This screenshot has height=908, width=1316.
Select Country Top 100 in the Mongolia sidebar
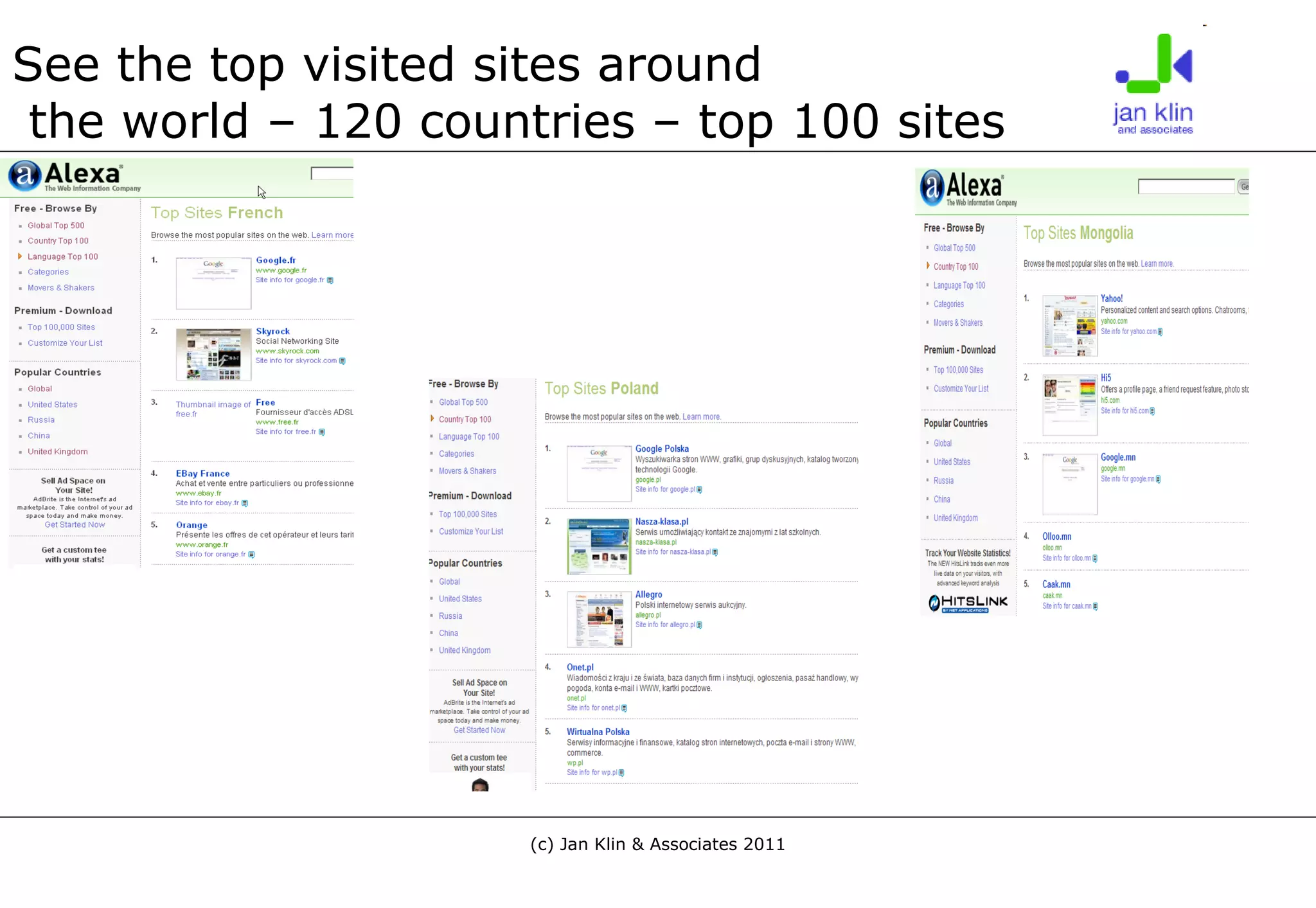click(x=956, y=267)
